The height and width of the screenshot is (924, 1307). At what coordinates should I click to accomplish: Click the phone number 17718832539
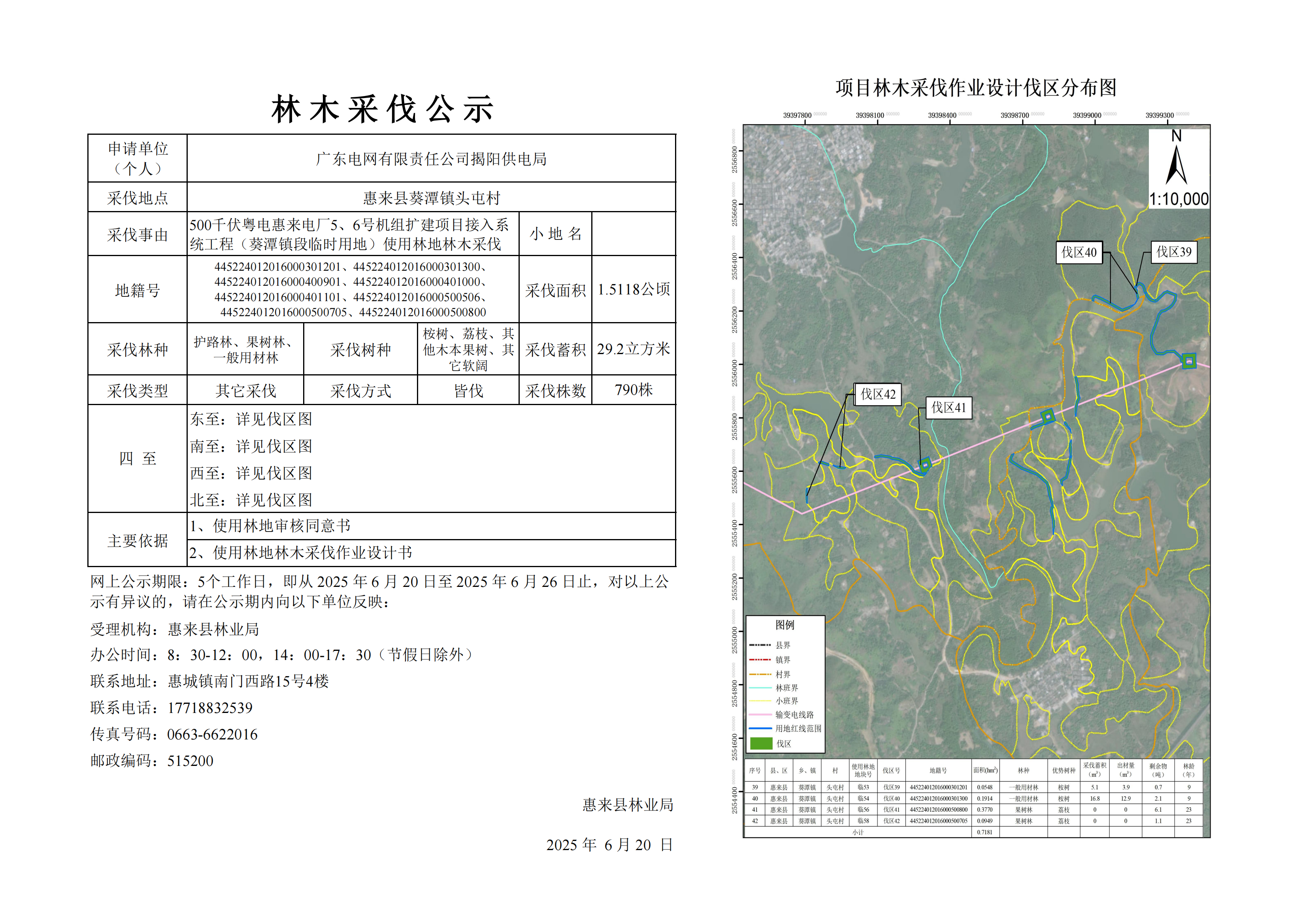[210, 708]
